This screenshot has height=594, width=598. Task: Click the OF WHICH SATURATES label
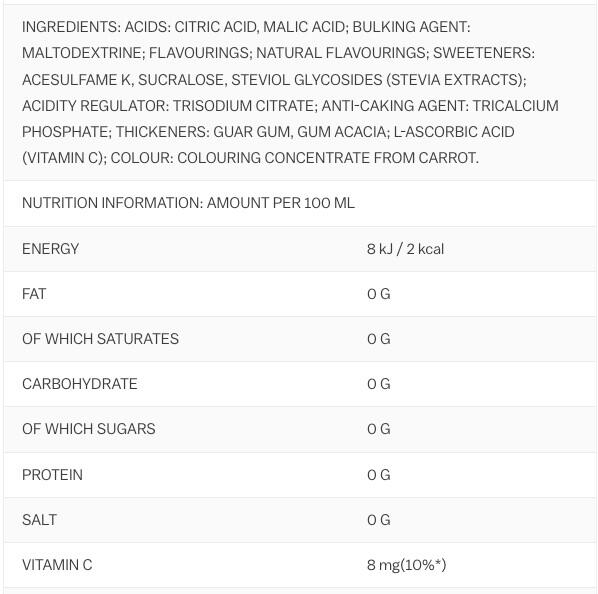(100, 339)
